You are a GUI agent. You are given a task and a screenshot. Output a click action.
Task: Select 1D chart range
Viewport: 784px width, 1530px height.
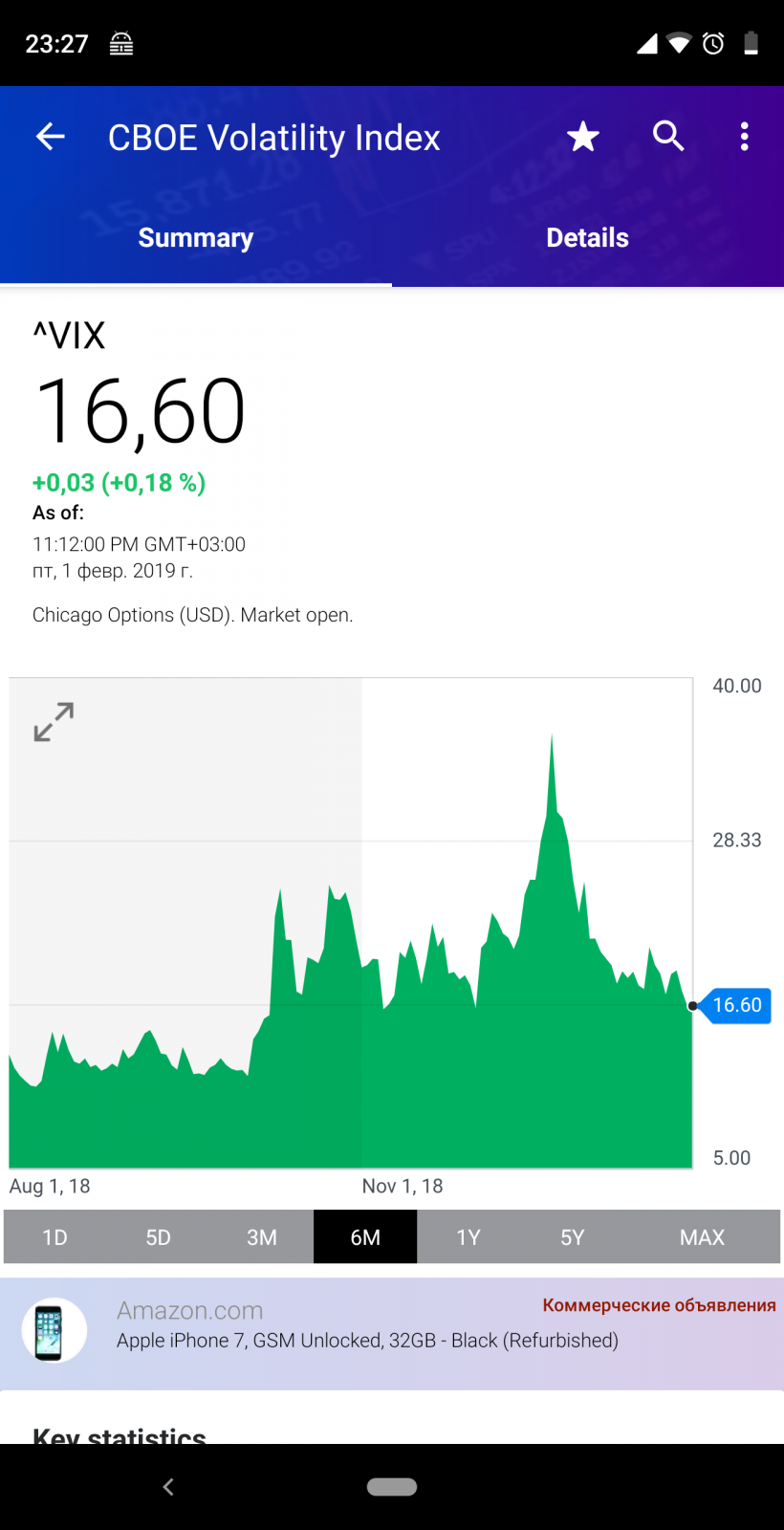point(54,1237)
